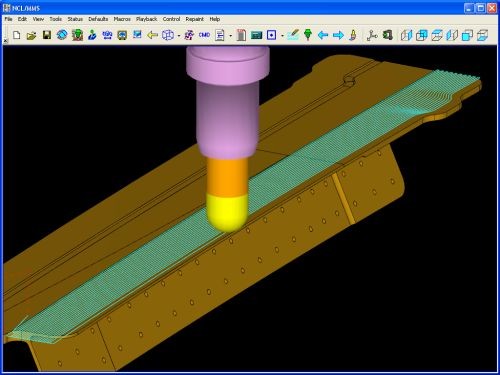
Task: Click the dark green machine icon
Action: [x=387, y=35]
